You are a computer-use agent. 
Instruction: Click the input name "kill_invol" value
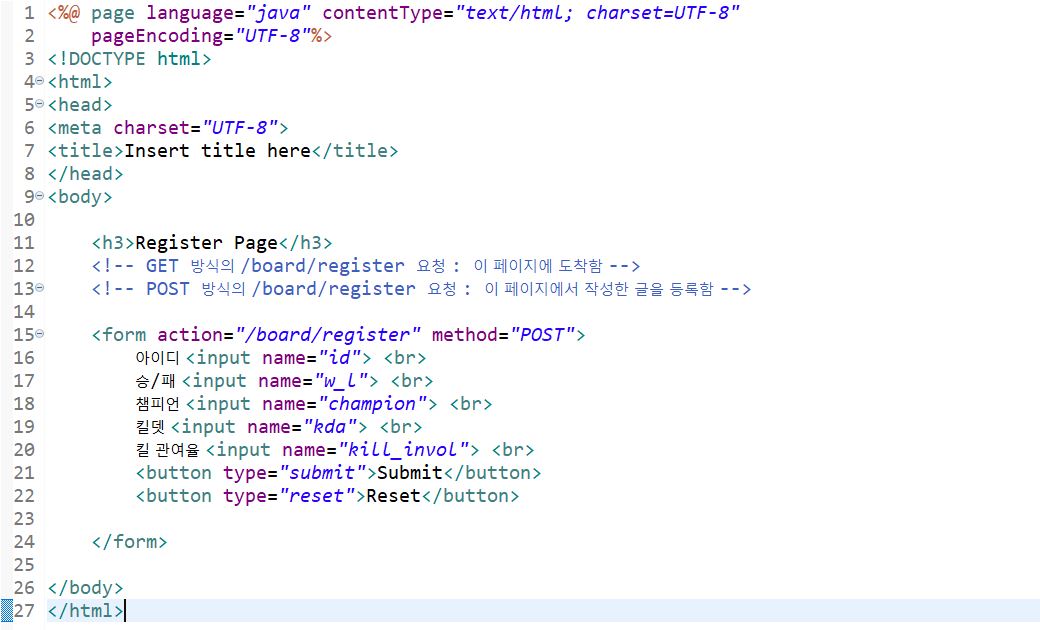pos(404,450)
